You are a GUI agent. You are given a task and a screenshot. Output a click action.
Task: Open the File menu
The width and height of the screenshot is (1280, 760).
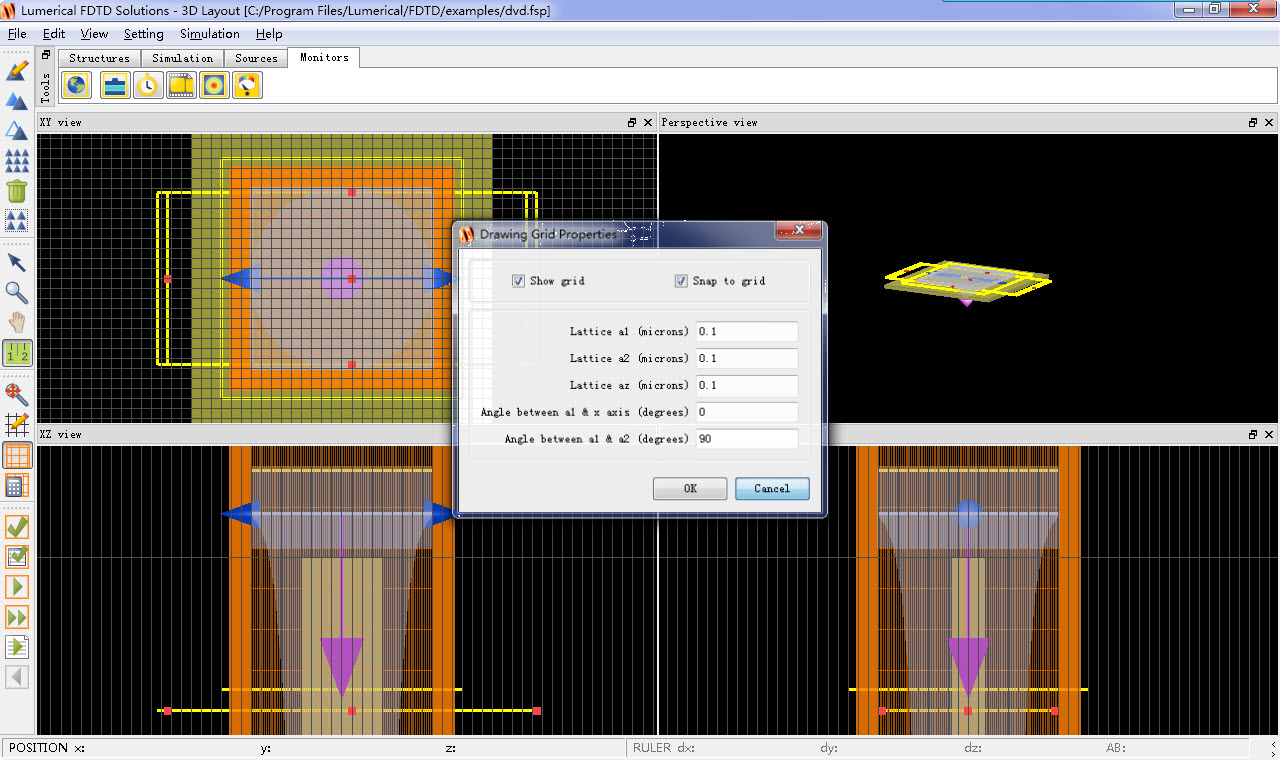17,34
